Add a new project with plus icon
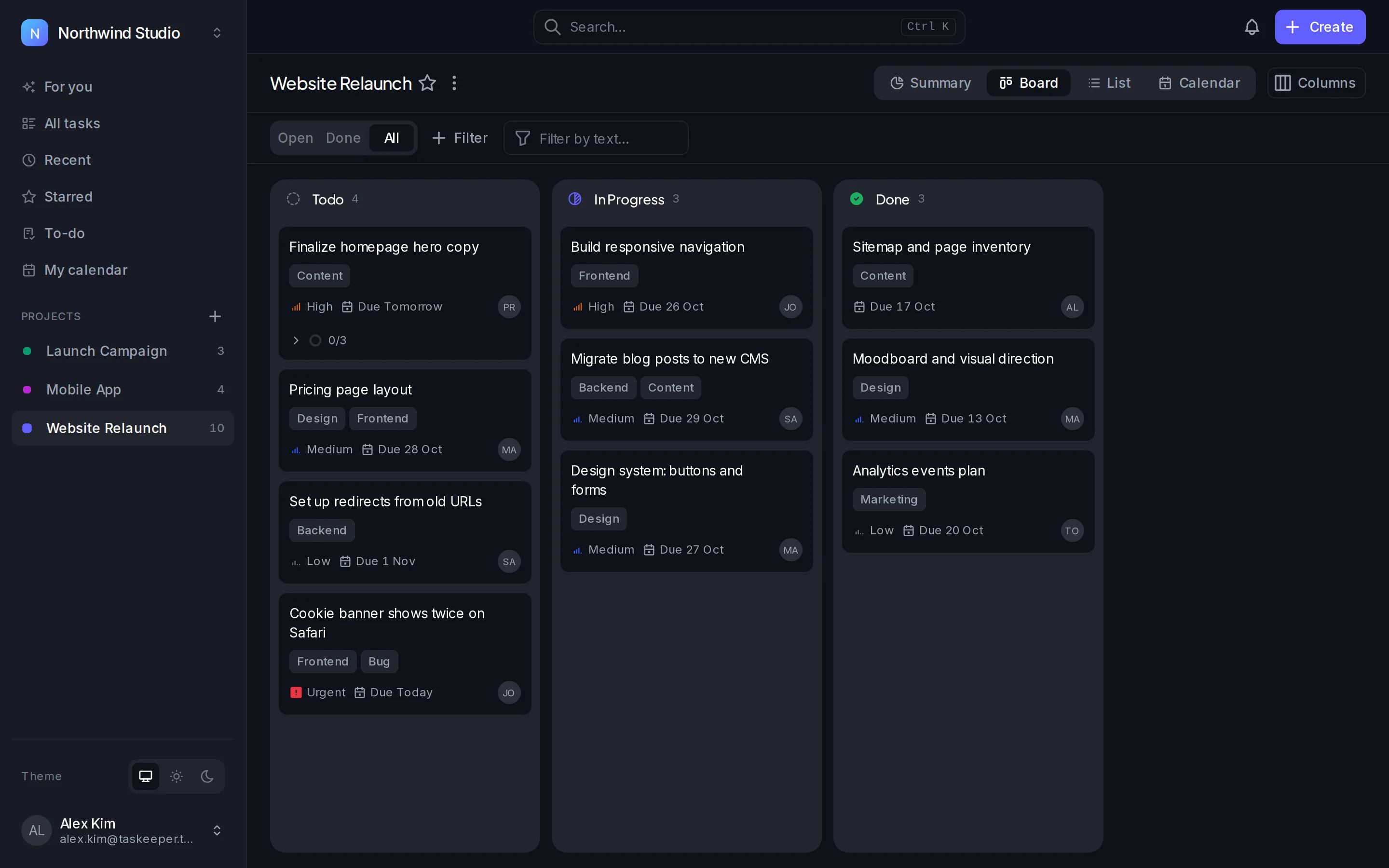Screen dimensions: 1389x868 (215, 316)
